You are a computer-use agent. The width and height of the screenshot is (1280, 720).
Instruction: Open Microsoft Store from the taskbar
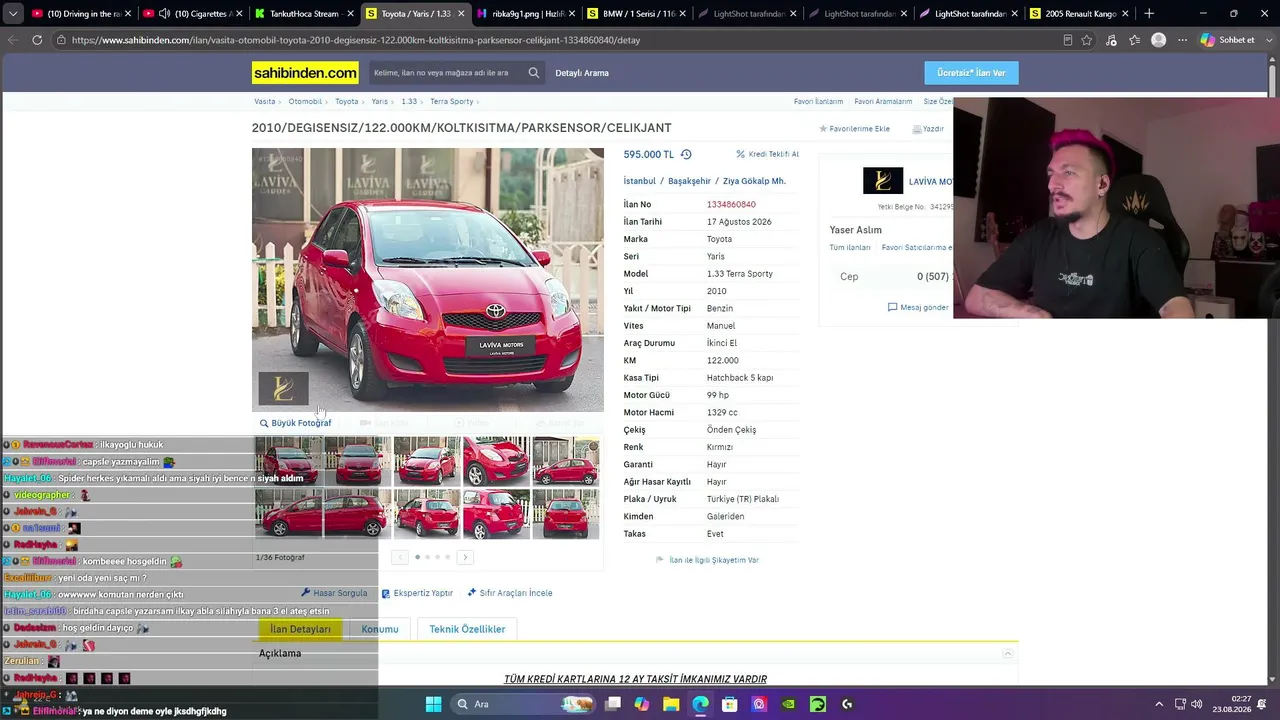click(x=730, y=704)
